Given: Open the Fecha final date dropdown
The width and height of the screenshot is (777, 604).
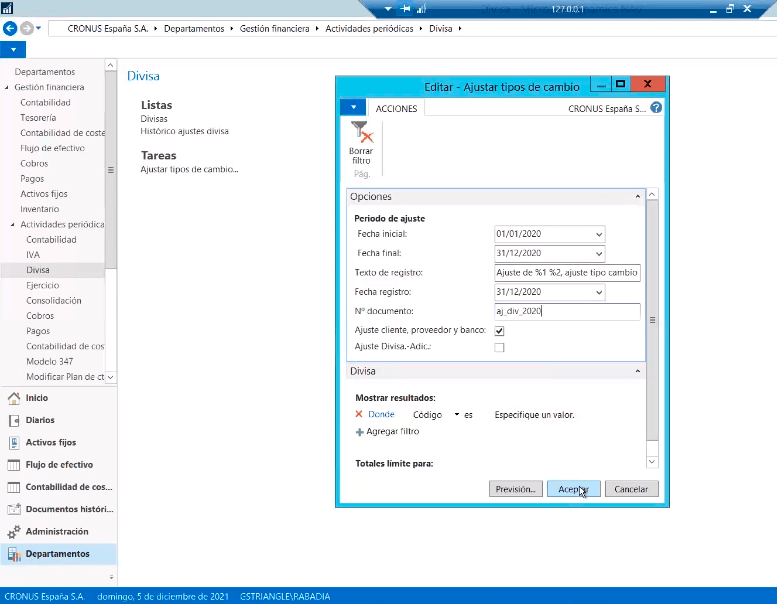Looking at the screenshot, I should [599, 254].
